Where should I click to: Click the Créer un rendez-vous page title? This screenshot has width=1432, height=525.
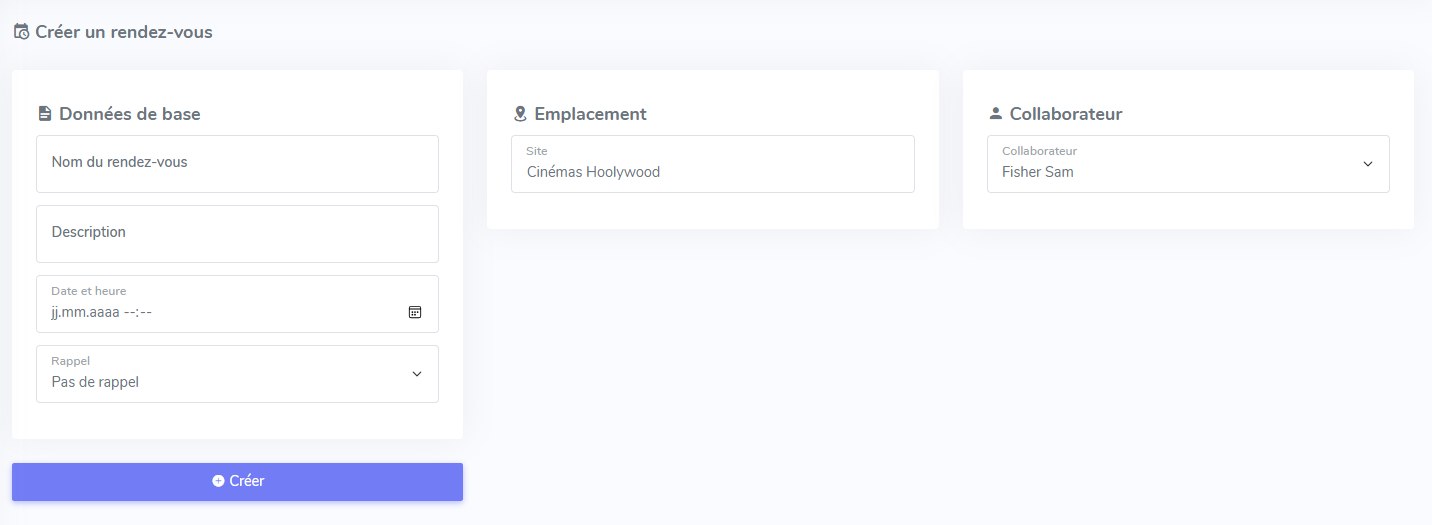pos(124,32)
